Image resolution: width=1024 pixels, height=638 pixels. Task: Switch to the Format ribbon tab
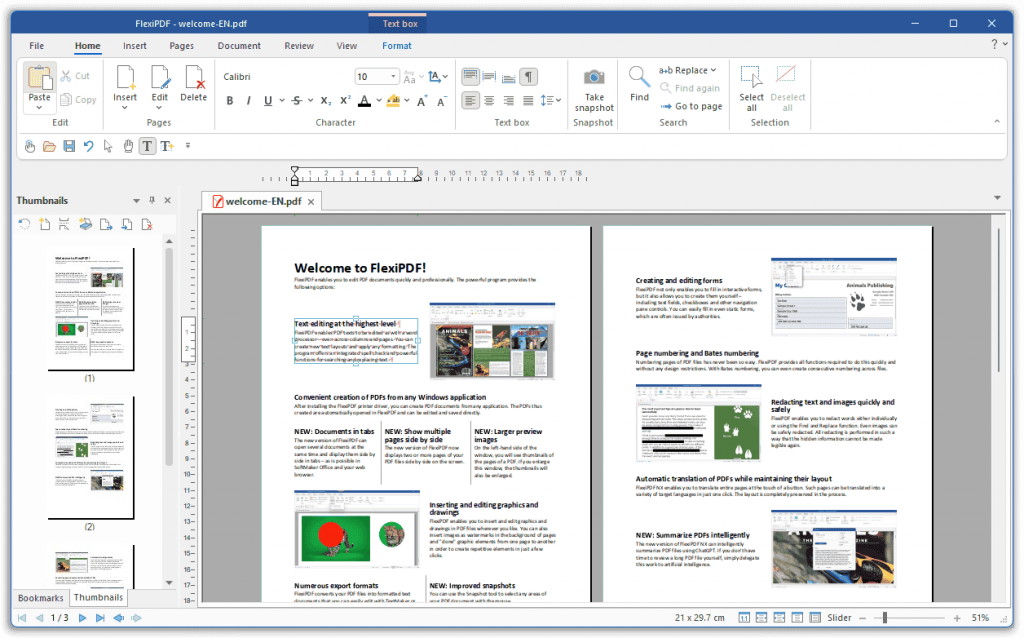(397, 45)
